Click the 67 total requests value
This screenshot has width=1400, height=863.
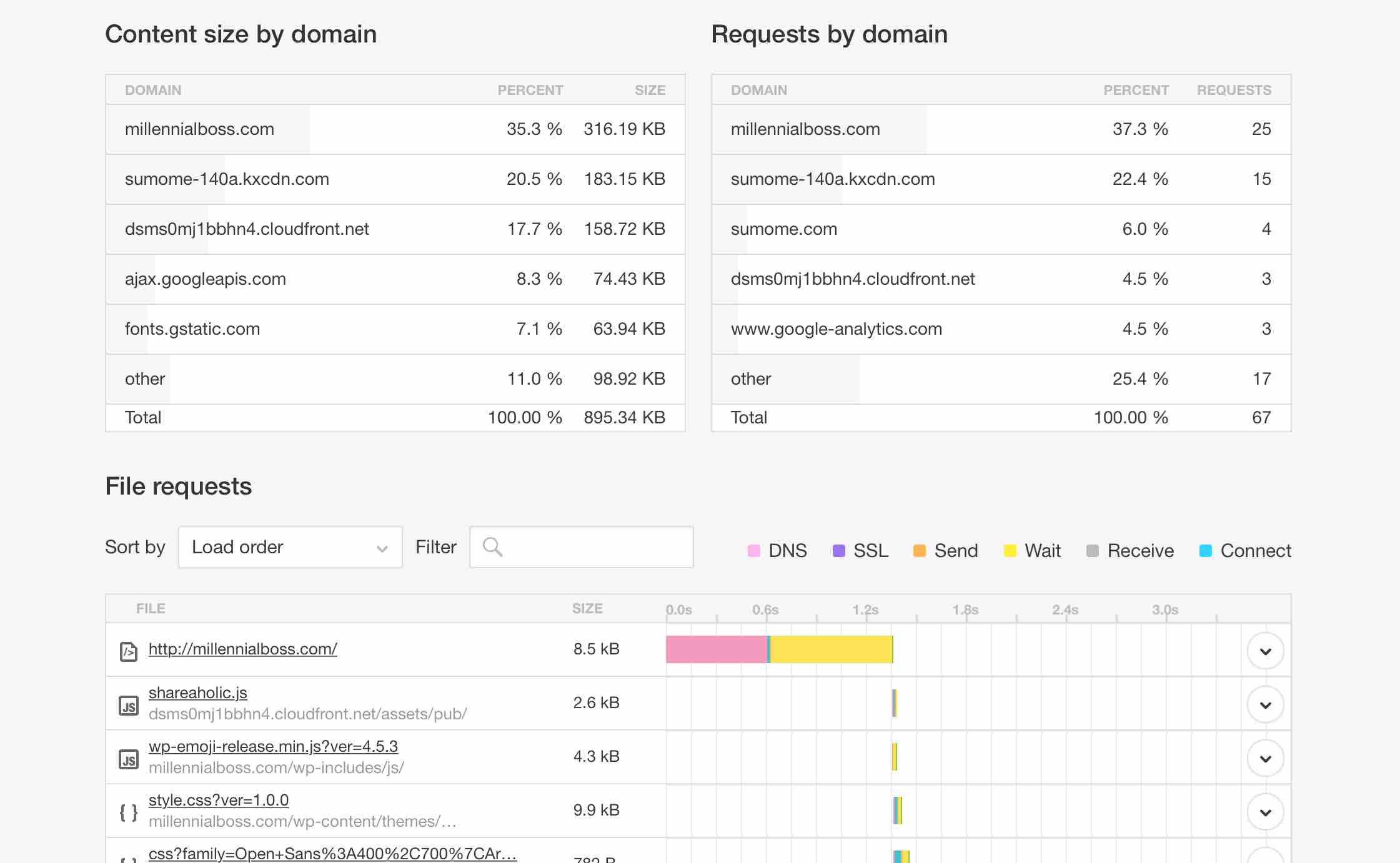pos(1261,417)
